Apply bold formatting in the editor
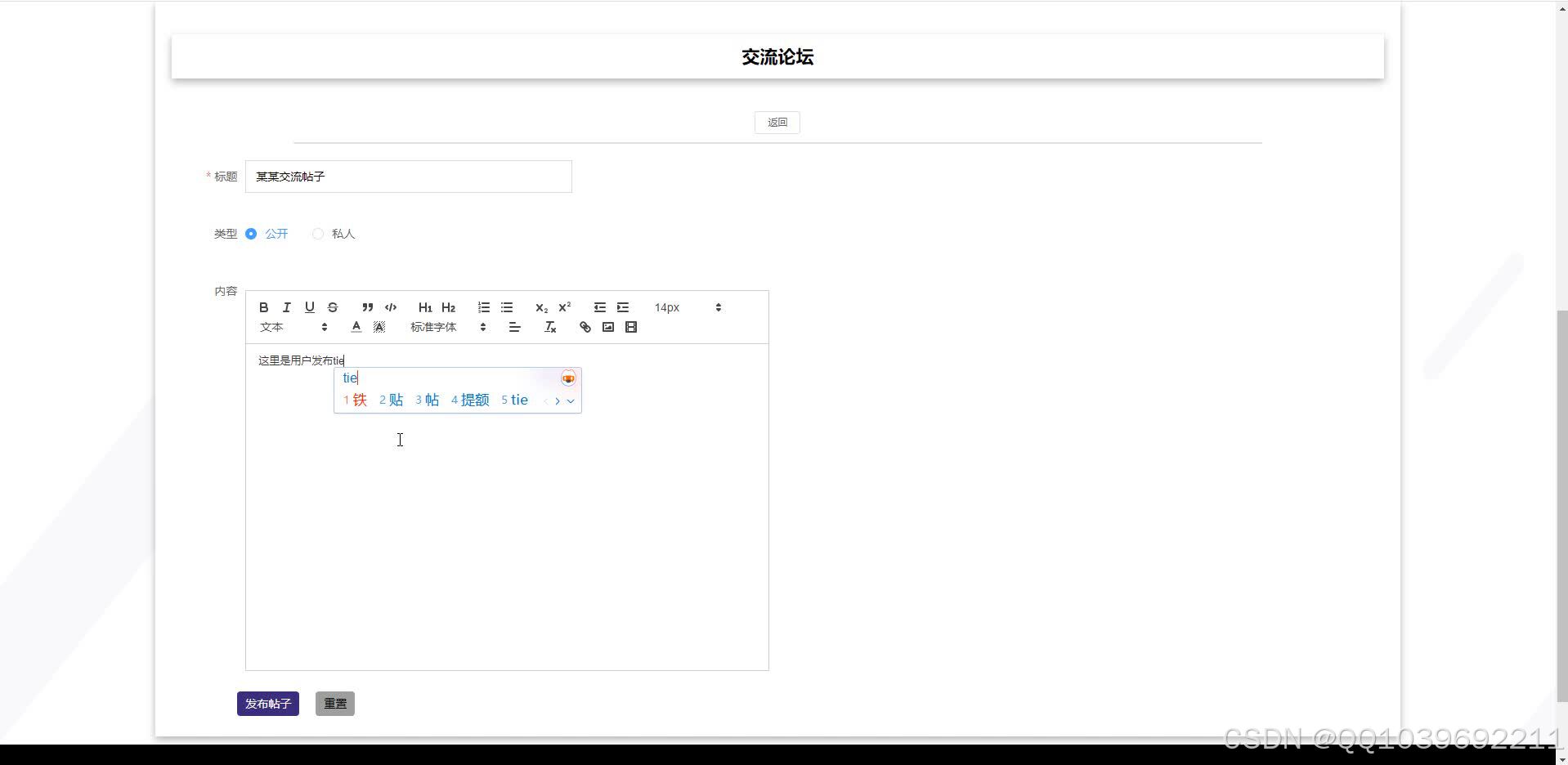The image size is (1568, 765). click(x=263, y=307)
